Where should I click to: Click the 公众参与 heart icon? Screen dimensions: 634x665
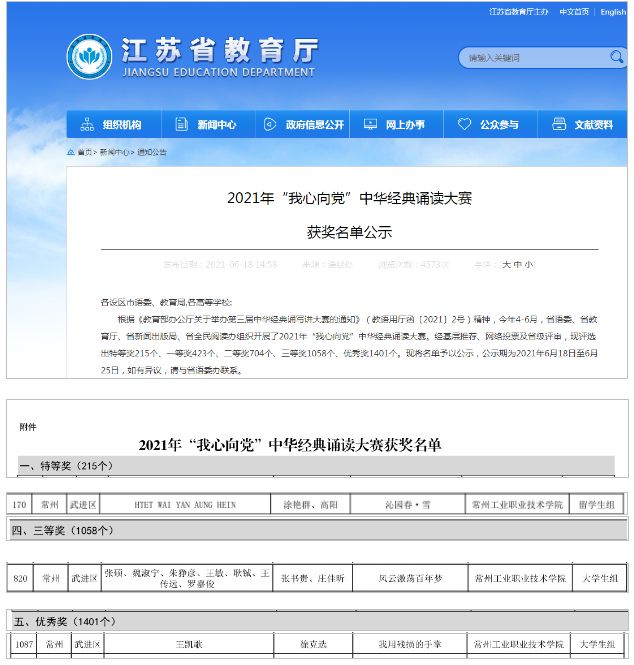coord(464,125)
